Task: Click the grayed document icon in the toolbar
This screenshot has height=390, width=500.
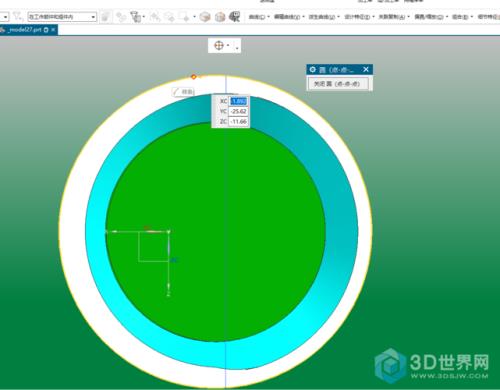Action: 105,16
